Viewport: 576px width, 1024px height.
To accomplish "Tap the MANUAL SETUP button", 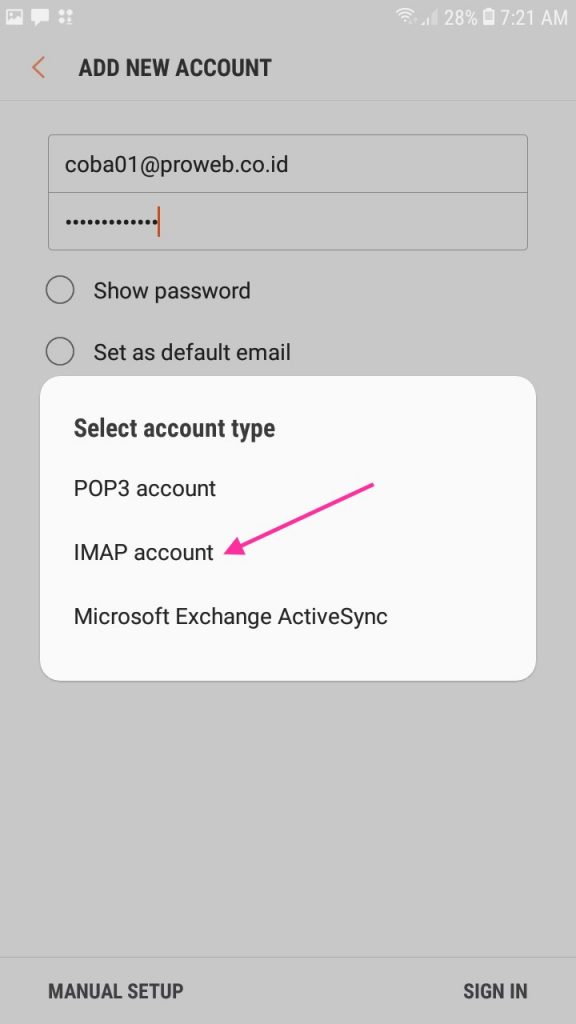I will [116, 991].
